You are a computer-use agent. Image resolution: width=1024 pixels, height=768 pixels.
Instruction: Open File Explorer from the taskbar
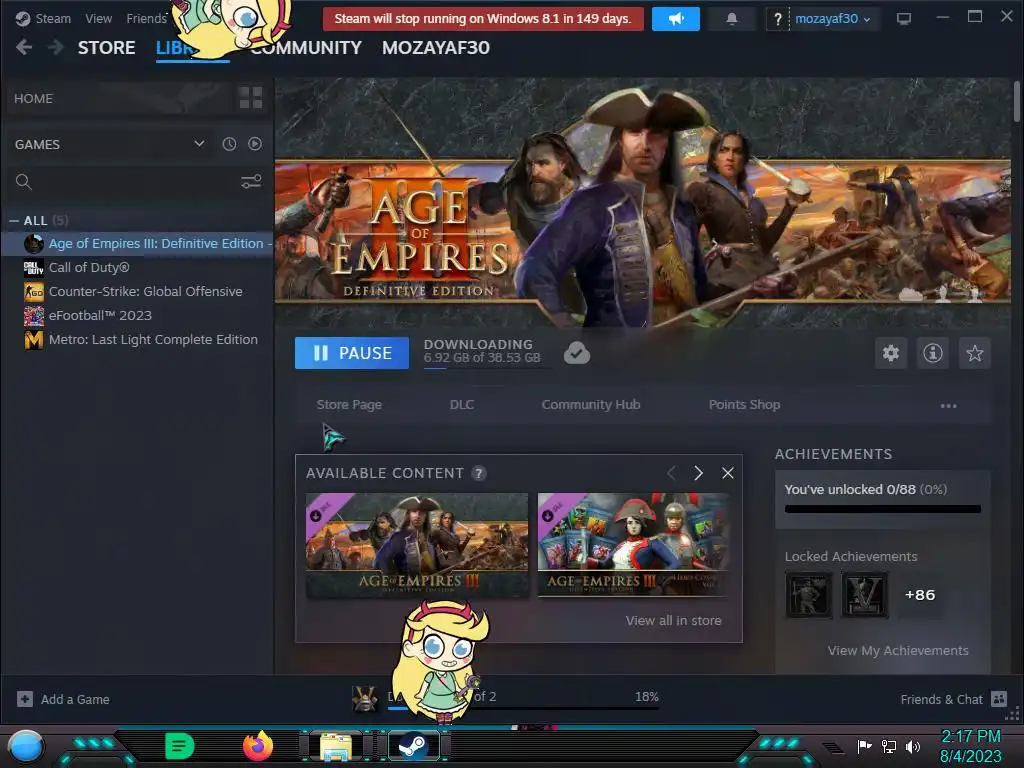[336, 746]
